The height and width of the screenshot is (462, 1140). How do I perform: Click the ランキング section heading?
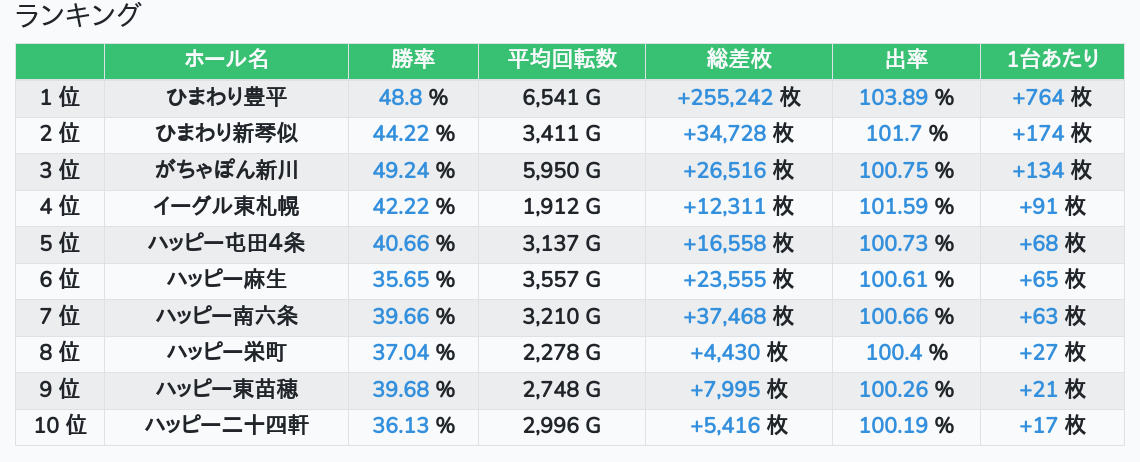(79, 16)
